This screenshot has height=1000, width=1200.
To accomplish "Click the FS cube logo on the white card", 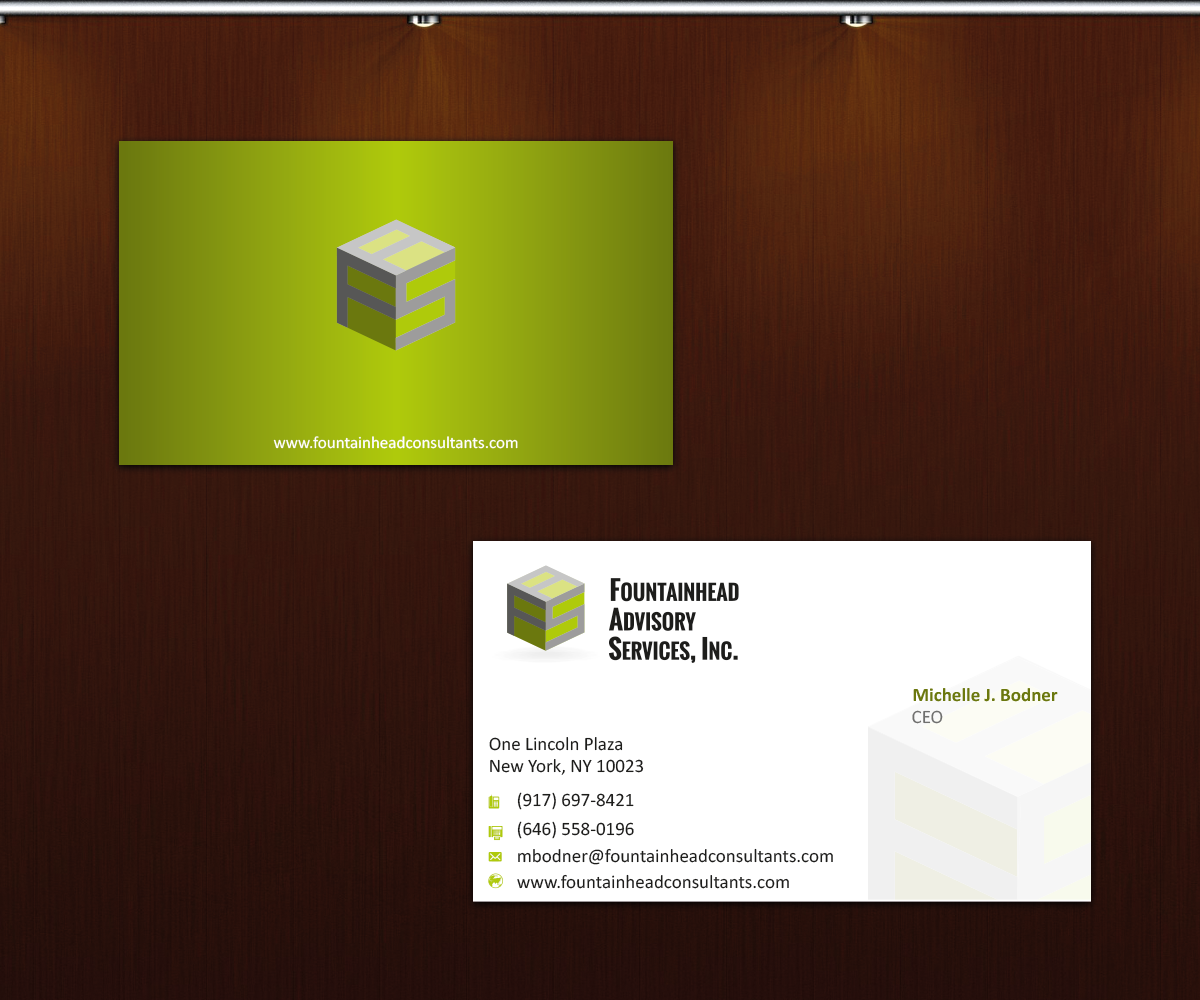I will [x=544, y=610].
